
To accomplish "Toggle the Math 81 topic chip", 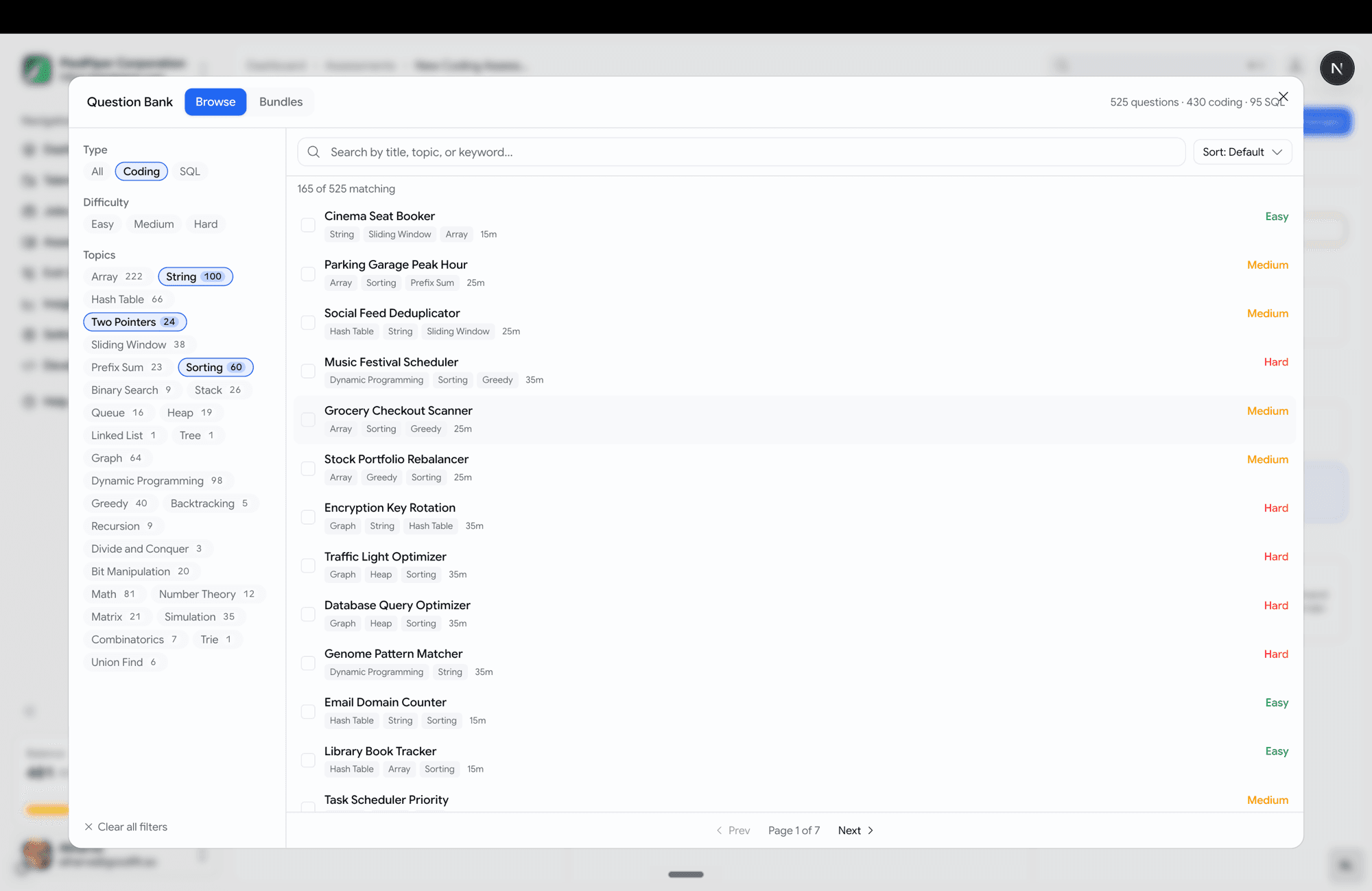I will tap(114, 593).
